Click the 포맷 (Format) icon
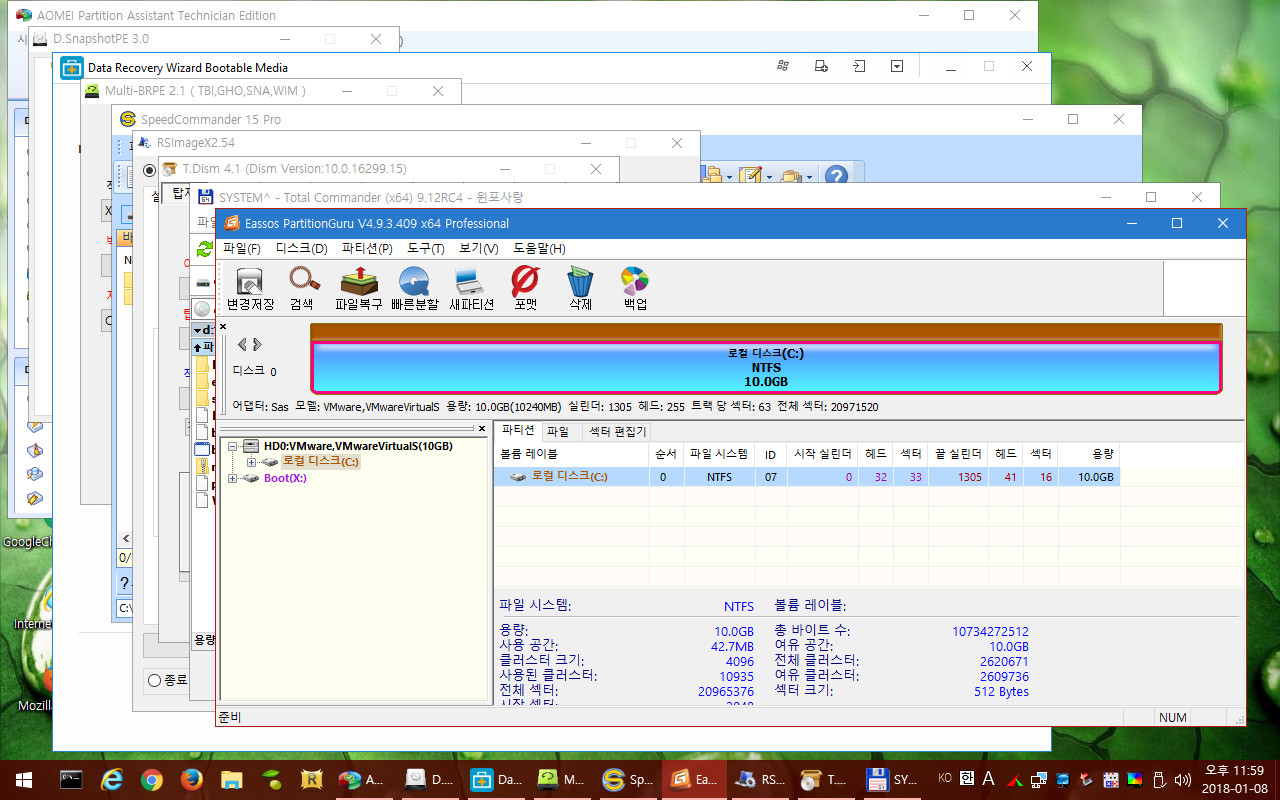Screen dimensions: 1280x800 525,289
